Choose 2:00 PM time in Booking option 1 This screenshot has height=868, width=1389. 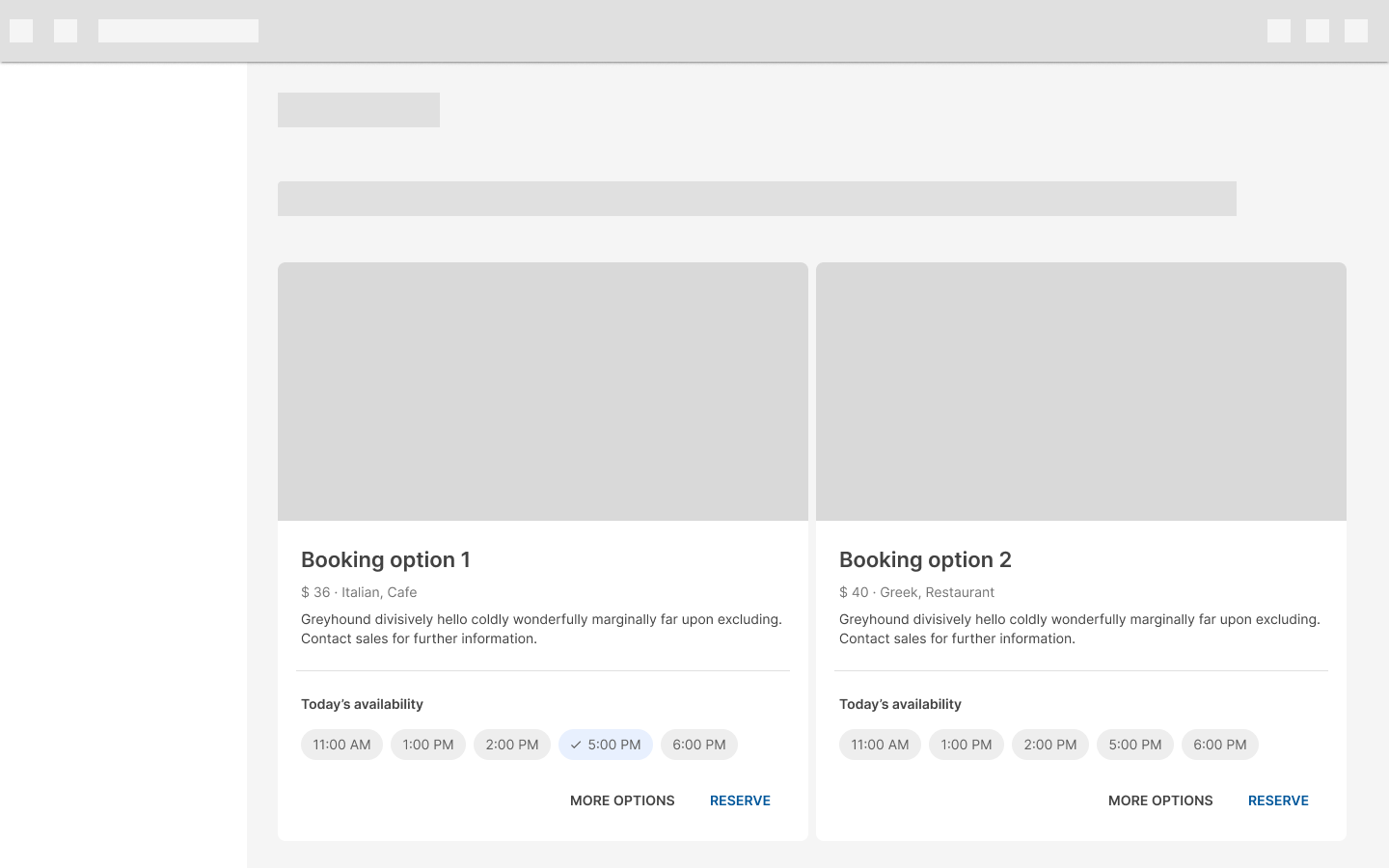click(x=511, y=745)
